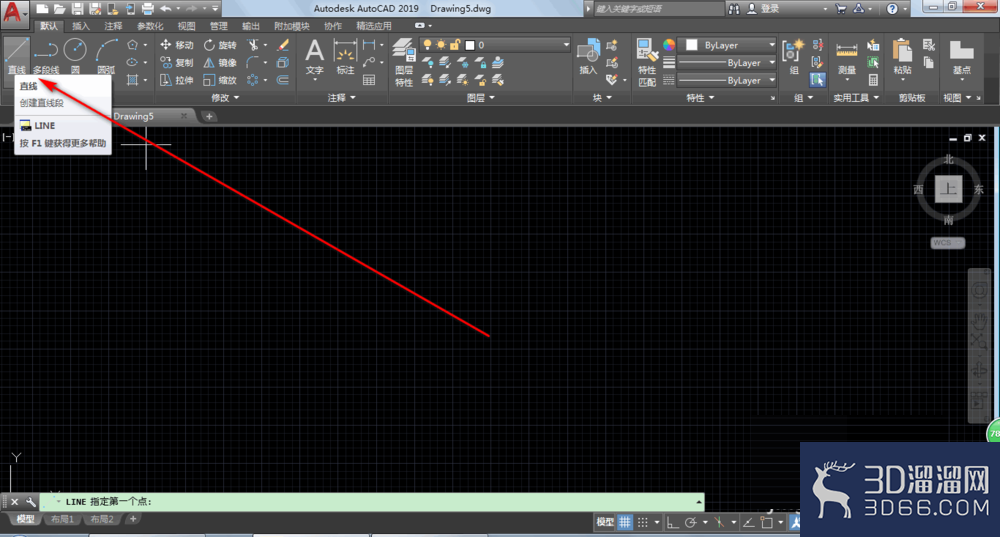Open the ByLayer linetype dropdown

[727, 80]
